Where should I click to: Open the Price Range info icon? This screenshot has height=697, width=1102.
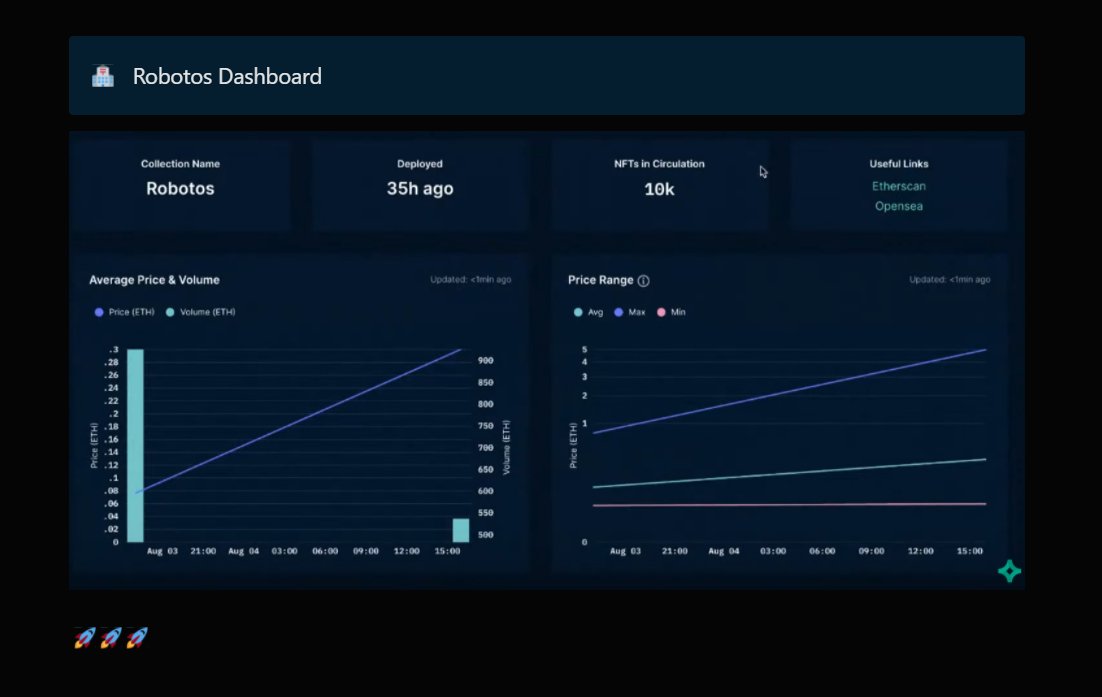[x=643, y=280]
